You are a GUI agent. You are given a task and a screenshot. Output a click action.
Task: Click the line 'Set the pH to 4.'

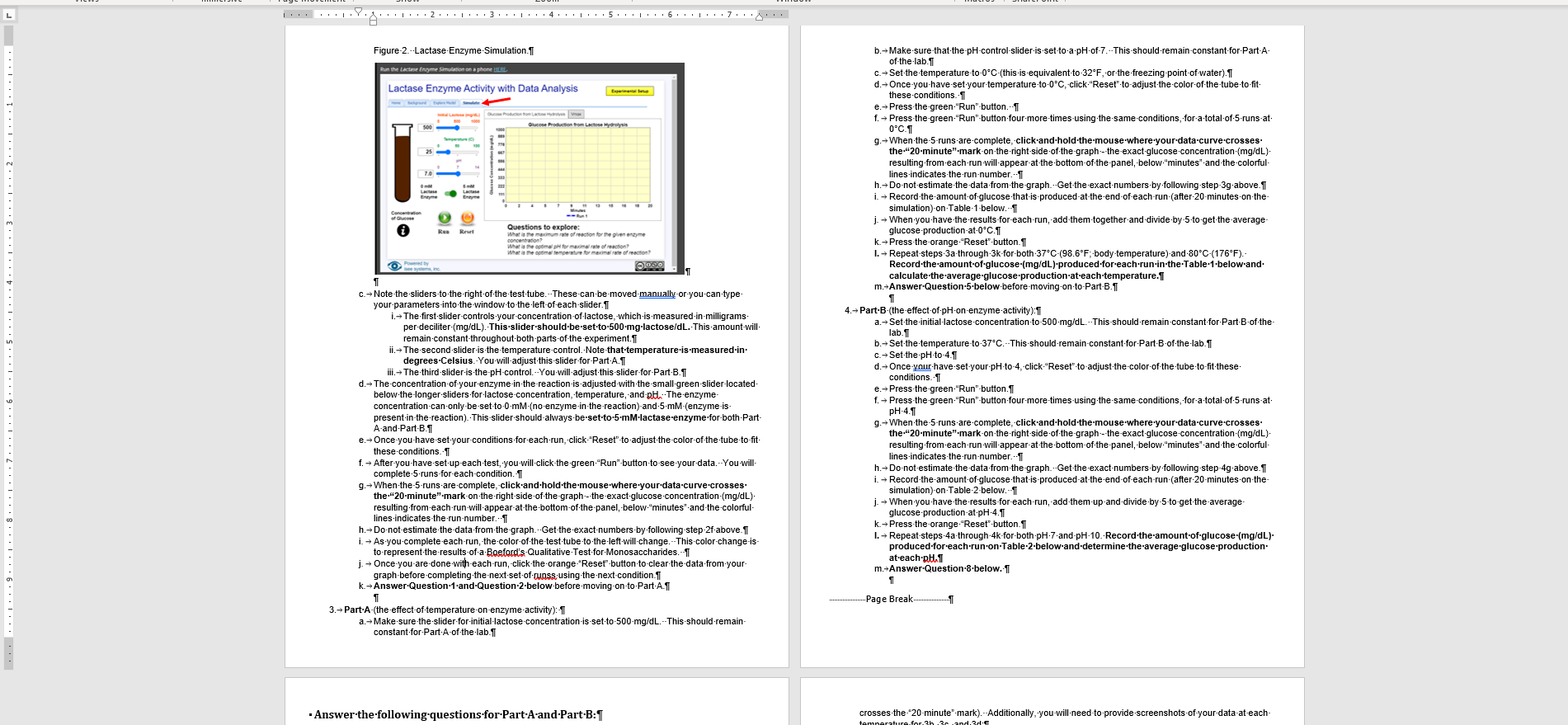pos(922,355)
